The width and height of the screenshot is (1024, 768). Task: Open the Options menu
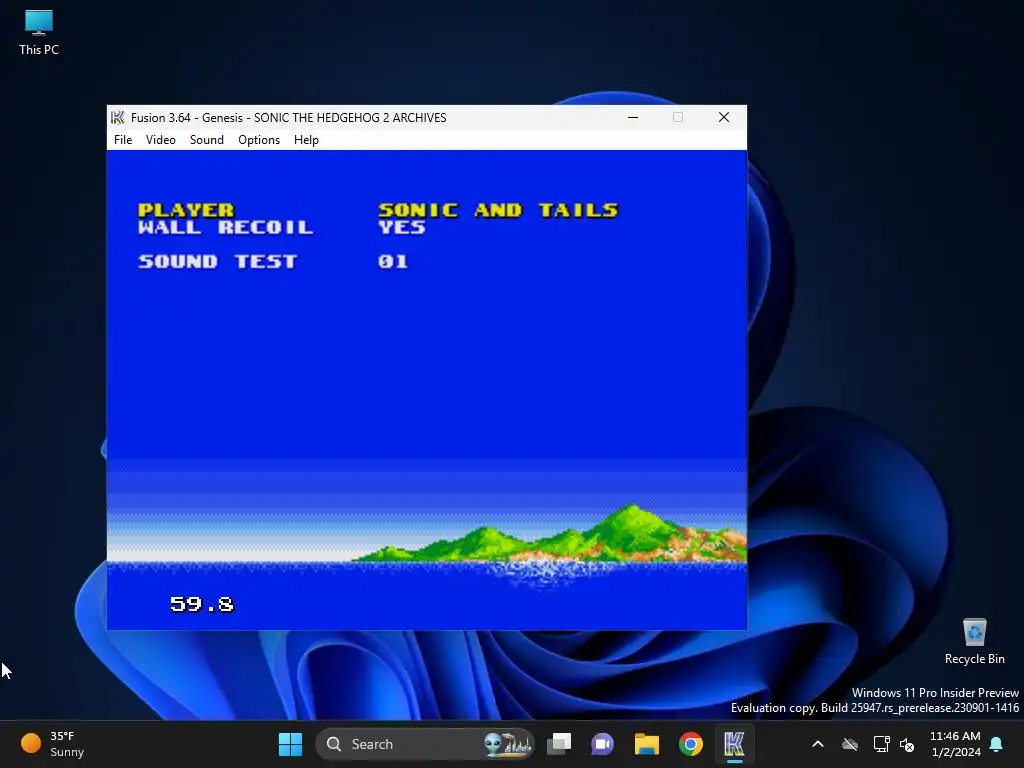coord(259,140)
